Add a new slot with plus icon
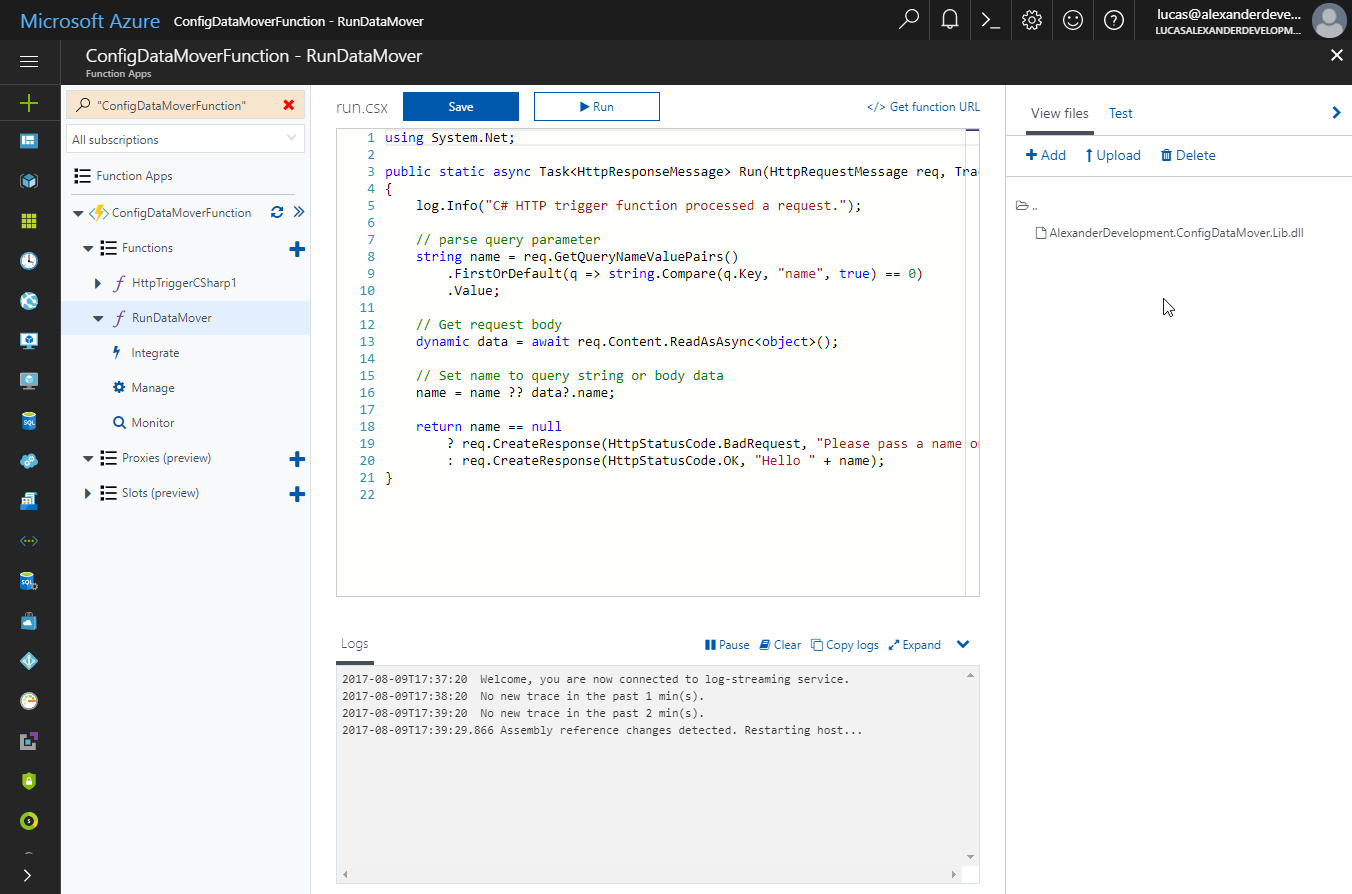This screenshot has height=894, width=1352. point(297,494)
